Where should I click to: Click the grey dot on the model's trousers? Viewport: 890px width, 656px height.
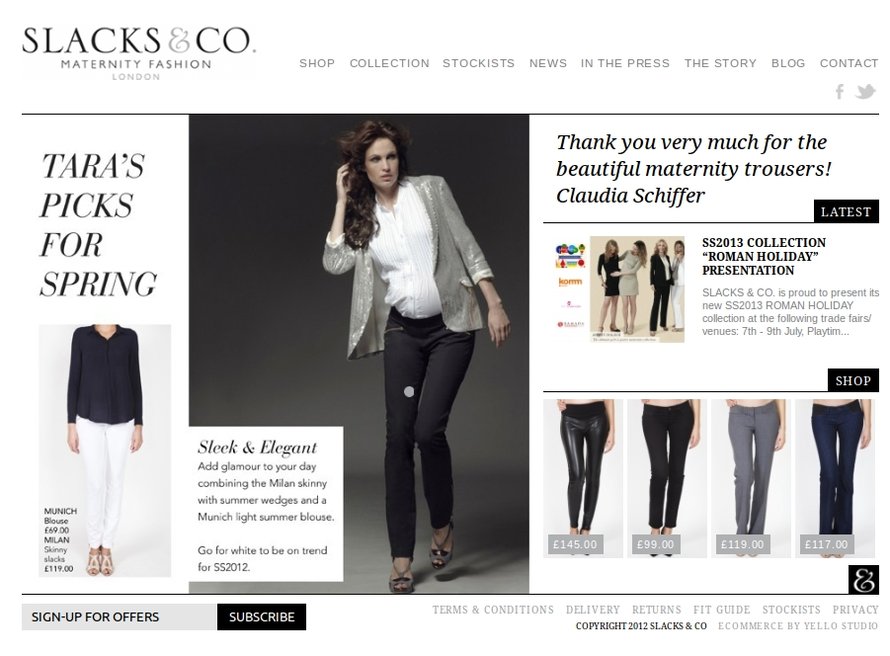(x=409, y=392)
